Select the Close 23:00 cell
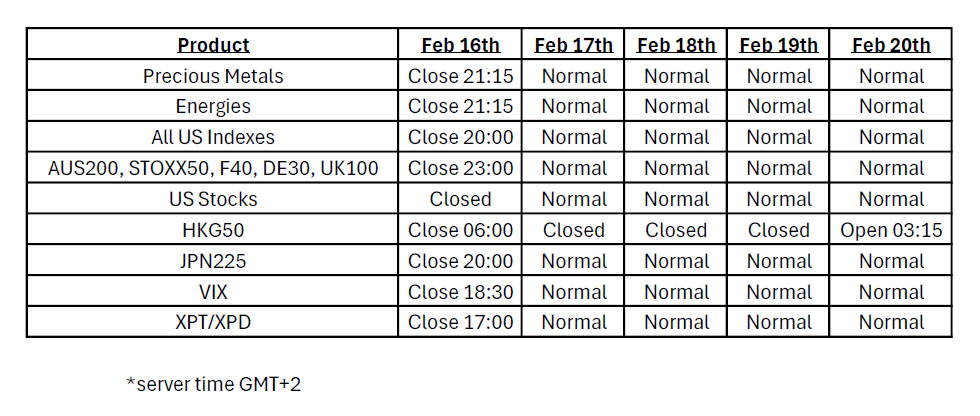This screenshot has height=416, width=980. click(460, 168)
